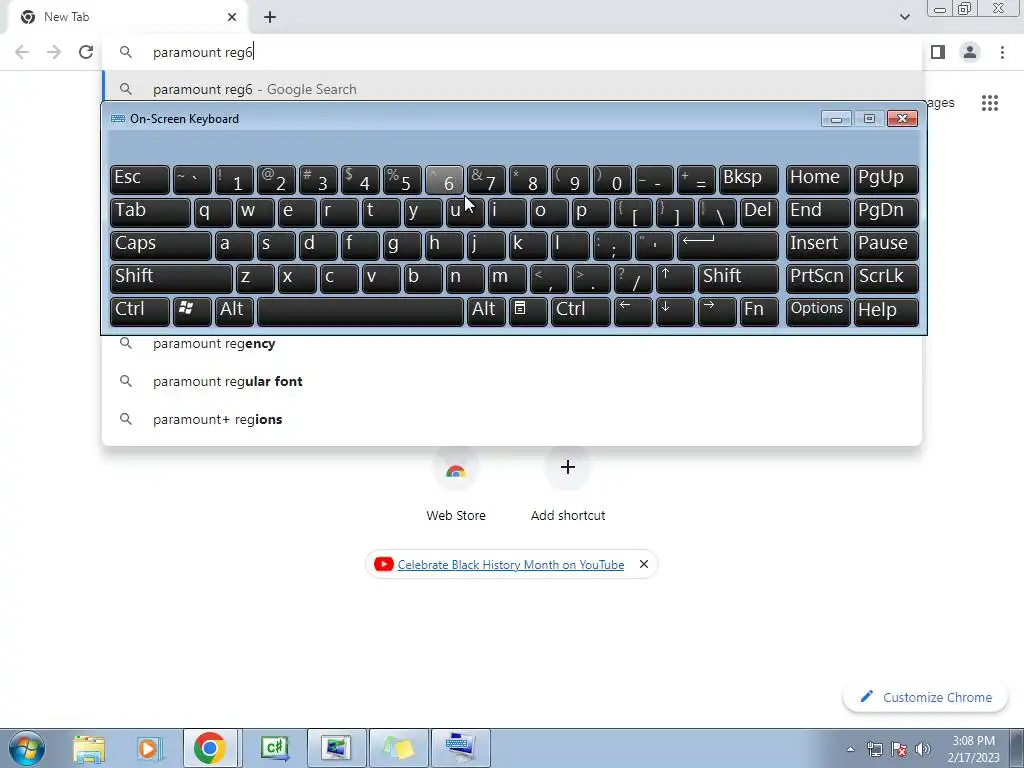Toggle the left Alt key on keyboard
This screenshot has width=1024, height=768.
(234, 311)
